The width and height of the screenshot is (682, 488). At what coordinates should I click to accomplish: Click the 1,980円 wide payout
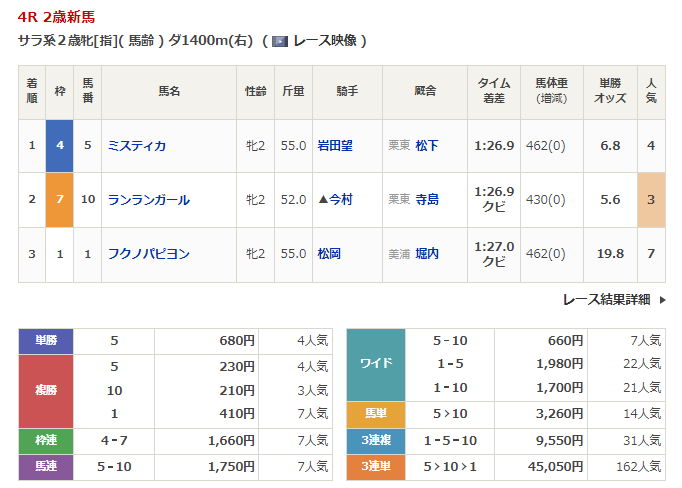(559, 364)
